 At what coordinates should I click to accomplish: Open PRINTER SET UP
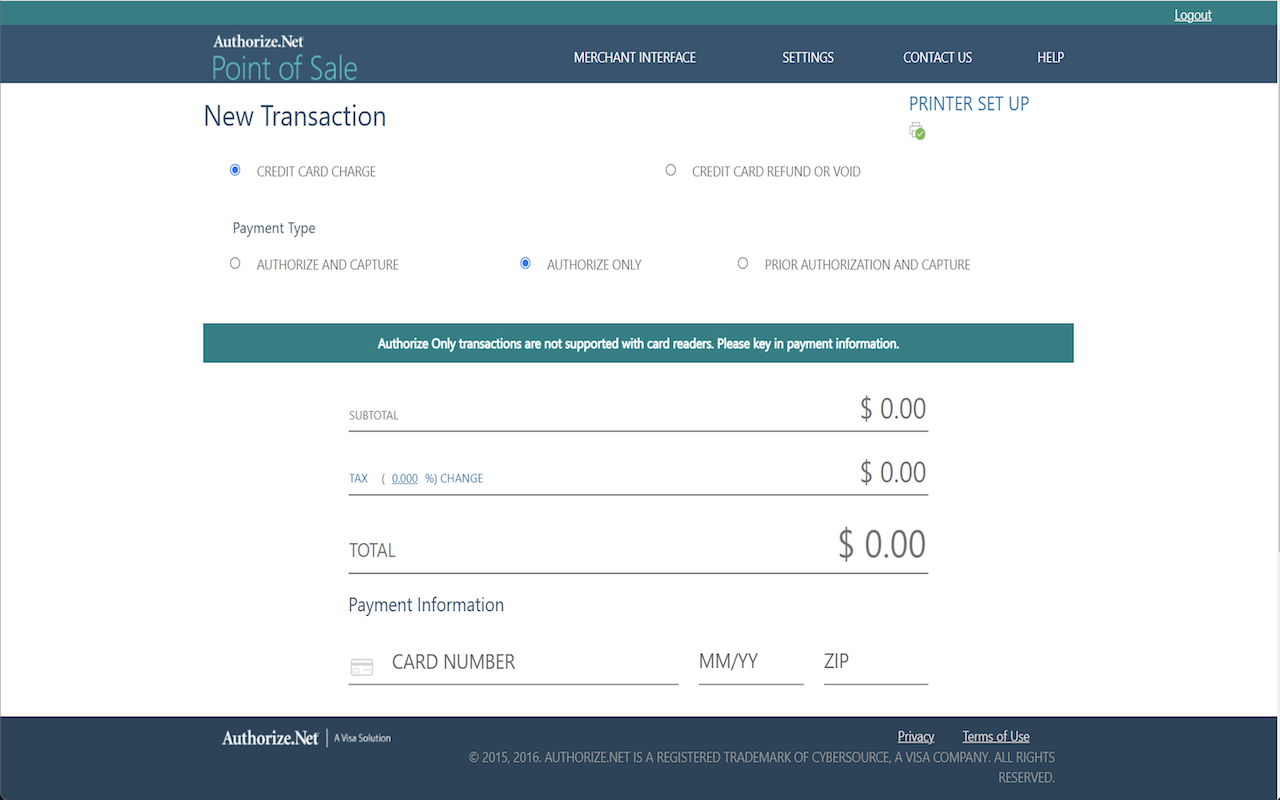coord(968,103)
